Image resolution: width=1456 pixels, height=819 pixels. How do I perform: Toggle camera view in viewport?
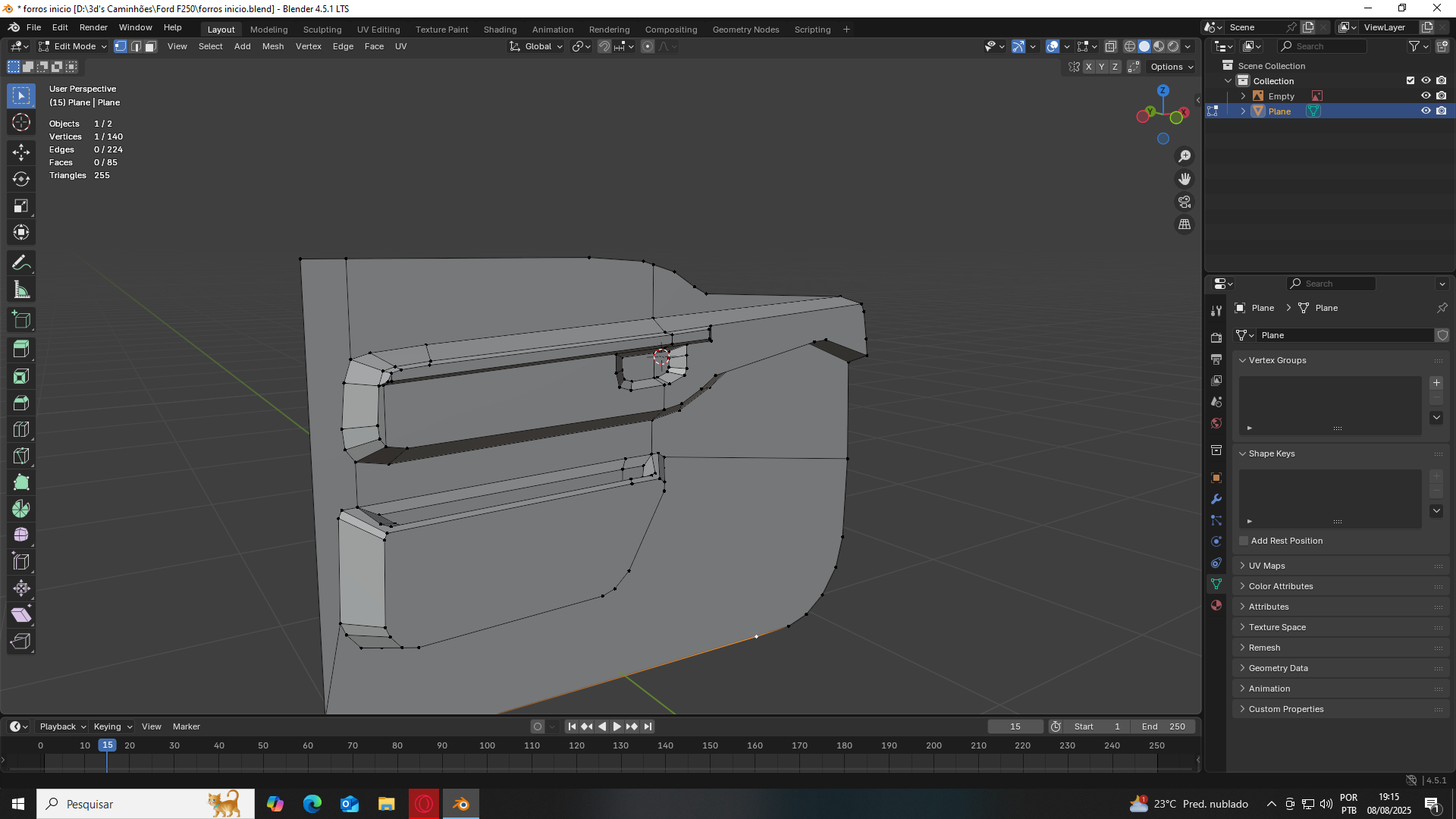pyautogui.click(x=1185, y=202)
